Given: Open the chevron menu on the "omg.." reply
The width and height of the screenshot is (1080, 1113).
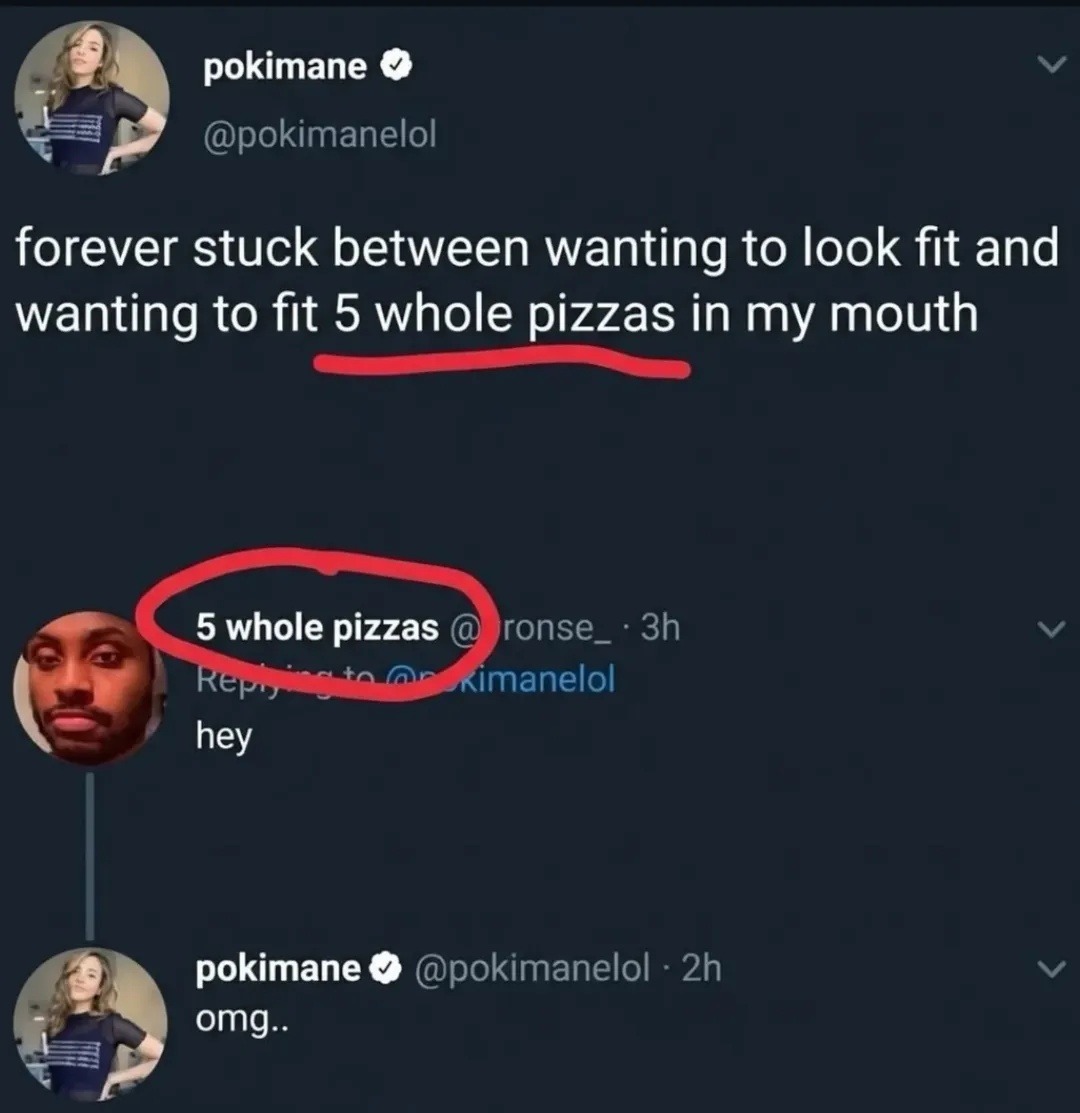Looking at the screenshot, I should (1047, 969).
